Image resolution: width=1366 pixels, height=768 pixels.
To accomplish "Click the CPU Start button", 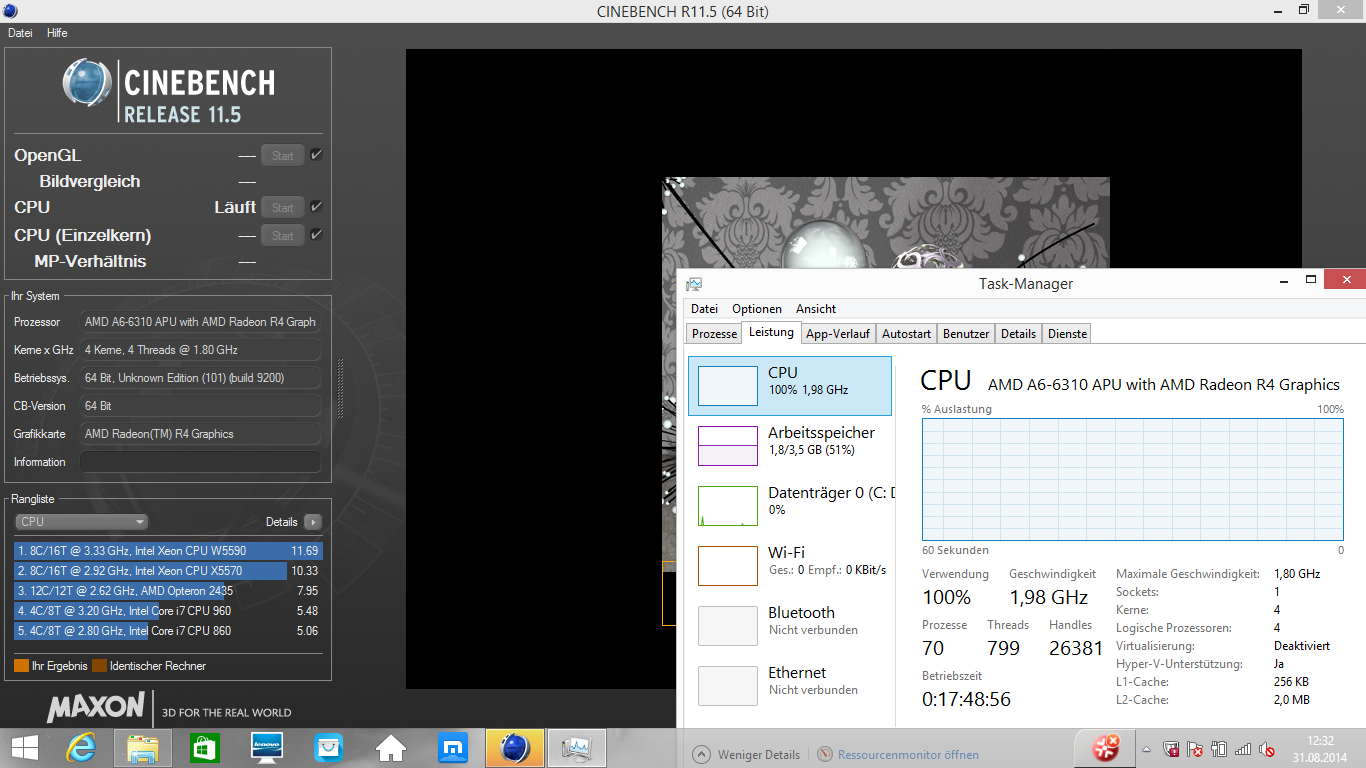I will [x=283, y=207].
